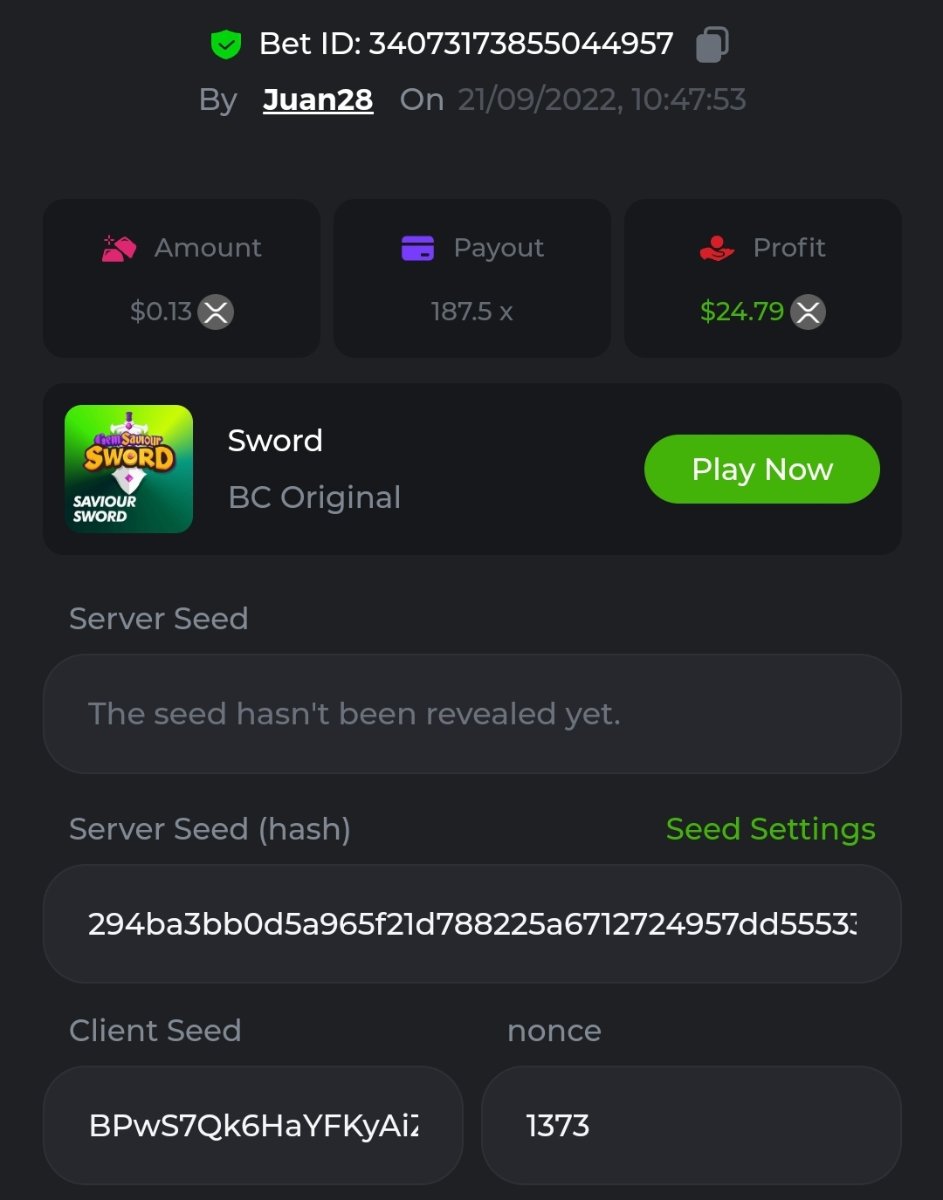Click the Amount gem icon
Viewport: 943px width, 1200px height.
pos(119,248)
